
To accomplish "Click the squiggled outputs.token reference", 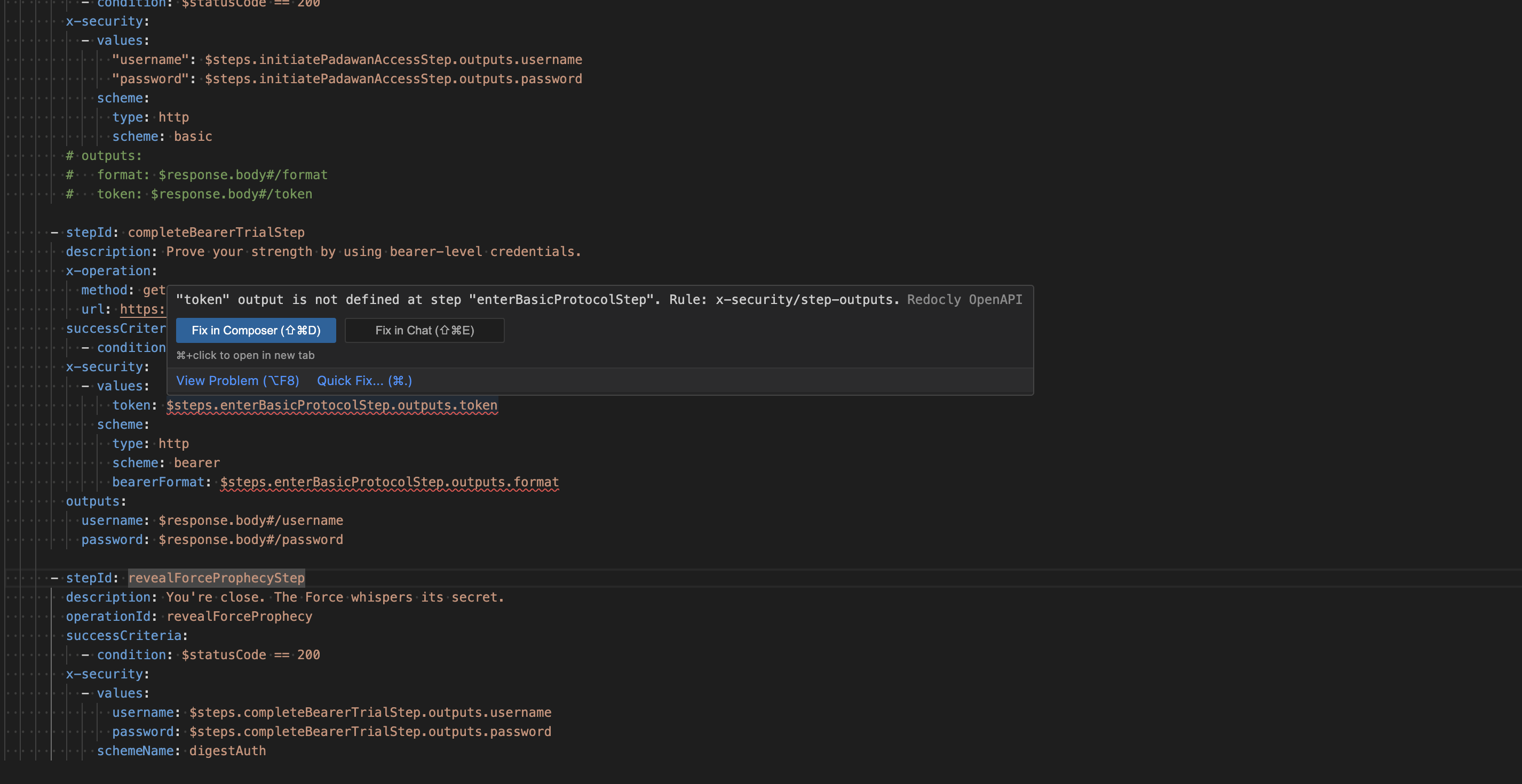I will (331, 405).
